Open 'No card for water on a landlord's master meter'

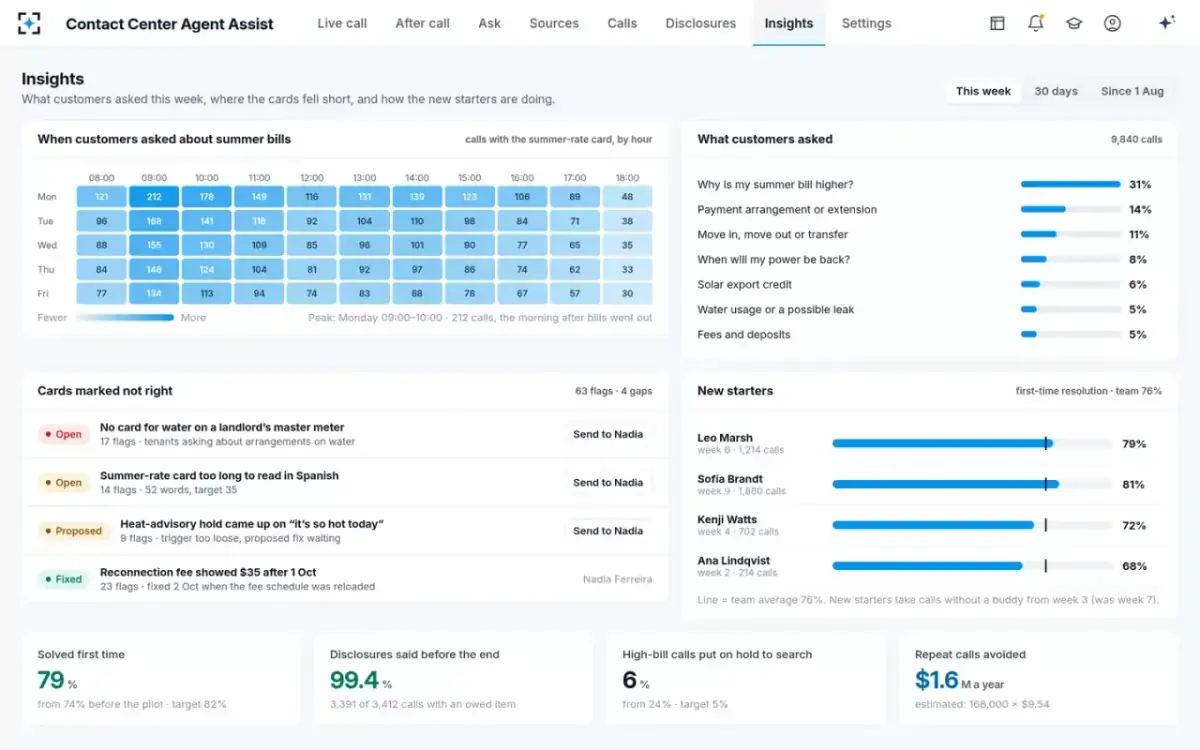coord(222,427)
